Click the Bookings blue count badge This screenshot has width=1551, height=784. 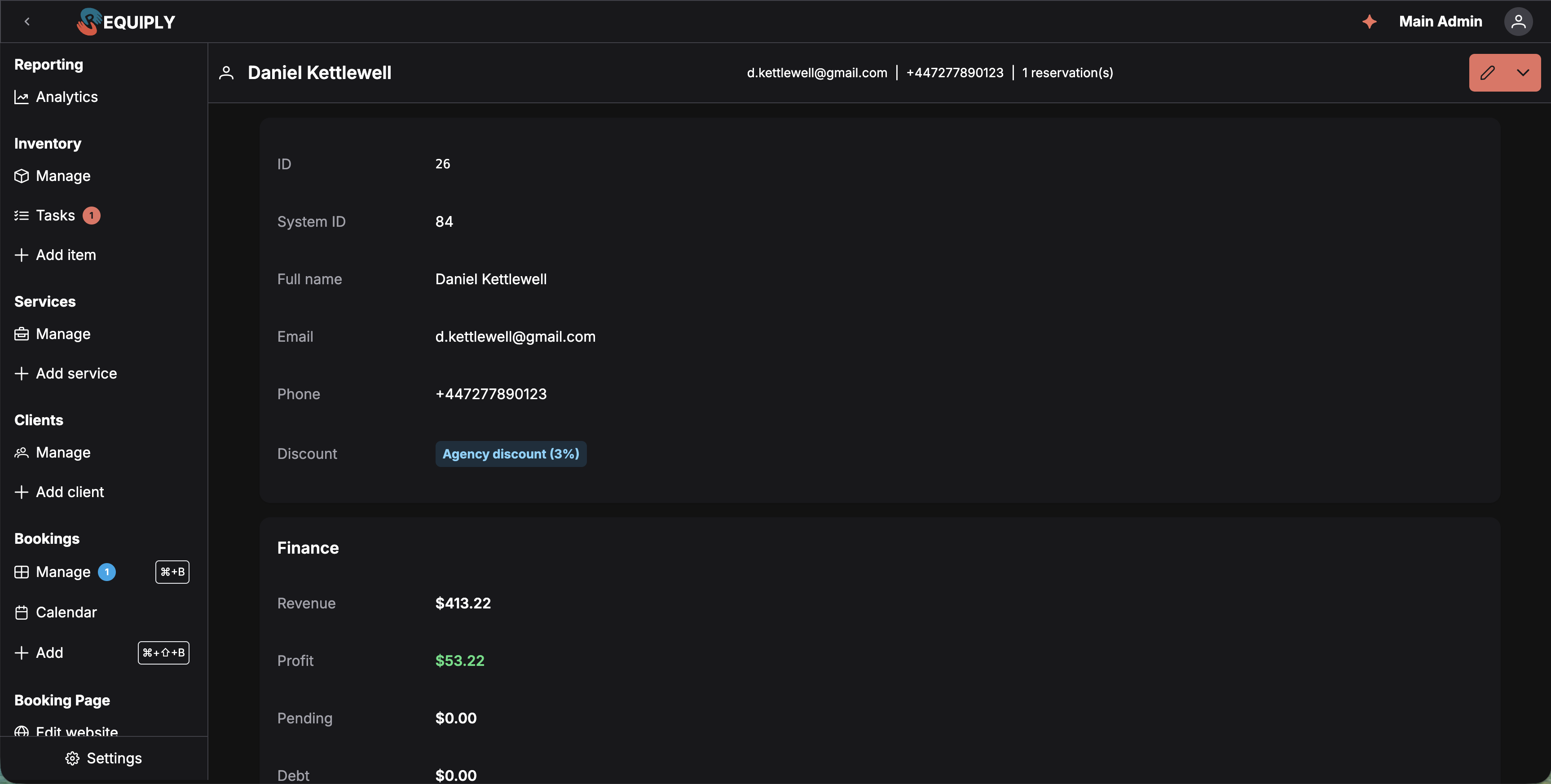[x=106, y=572]
